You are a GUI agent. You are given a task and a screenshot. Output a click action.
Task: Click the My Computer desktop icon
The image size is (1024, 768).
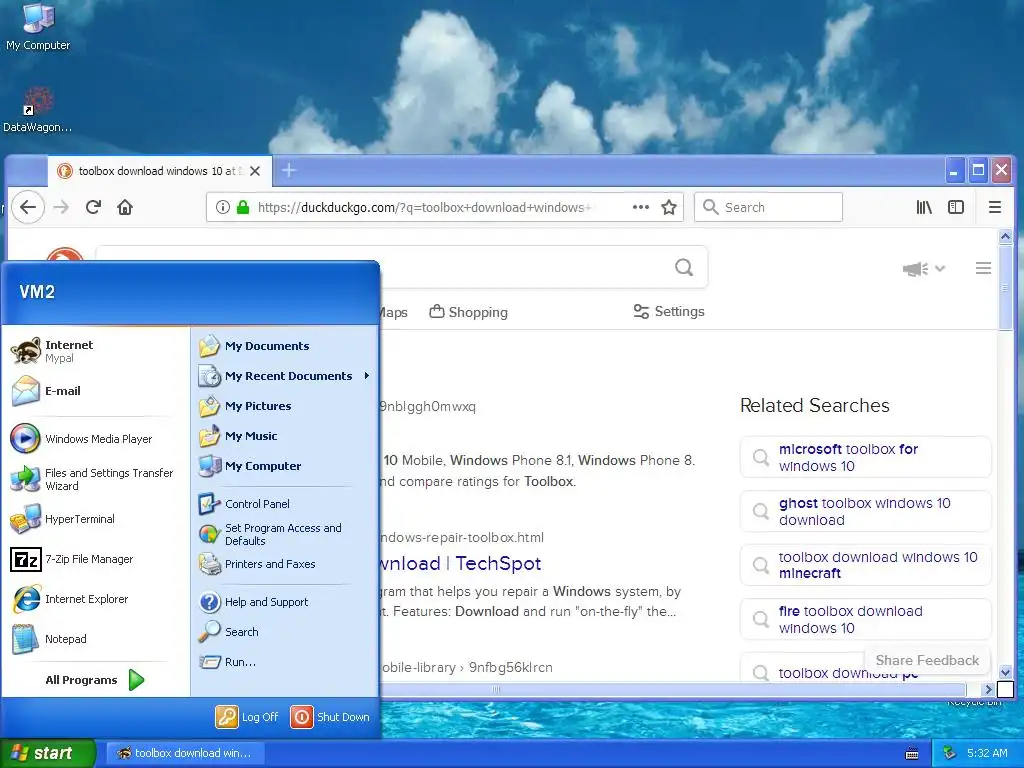click(38, 27)
